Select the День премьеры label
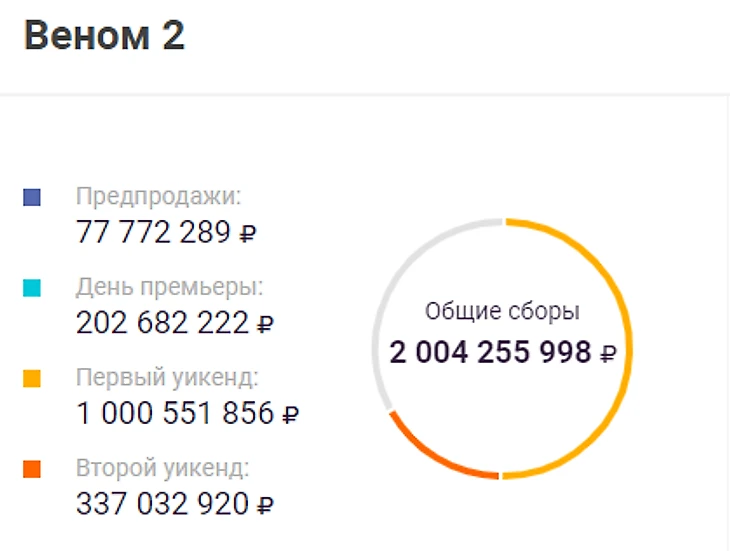The height and width of the screenshot is (551, 730). click(169, 287)
